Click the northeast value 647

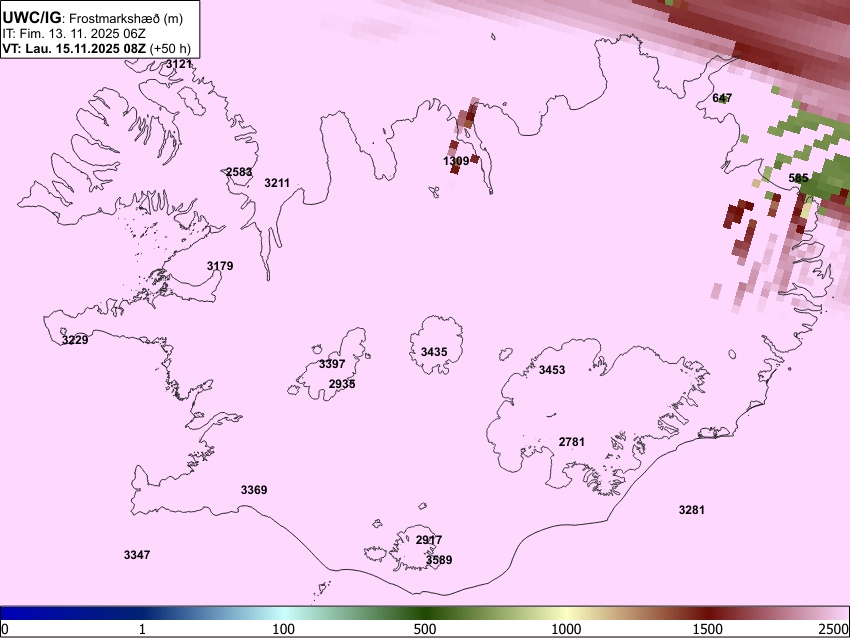[x=722, y=98]
